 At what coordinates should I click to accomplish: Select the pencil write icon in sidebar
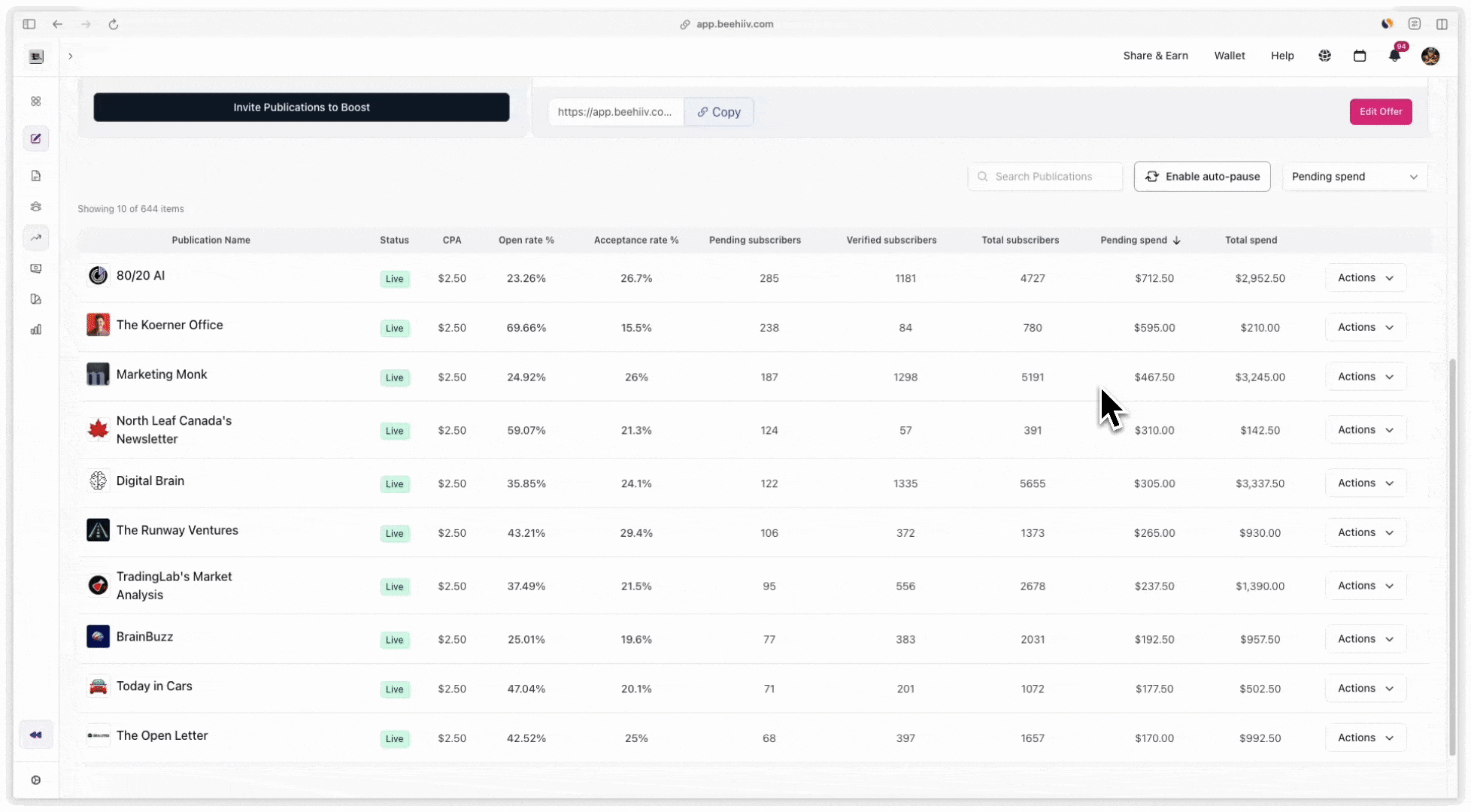tap(36, 138)
